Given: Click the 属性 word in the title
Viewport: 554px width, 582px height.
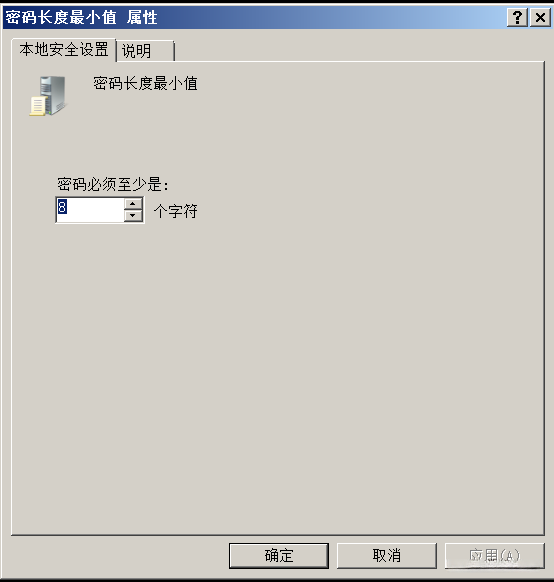Looking at the screenshot, I should point(142,17).
